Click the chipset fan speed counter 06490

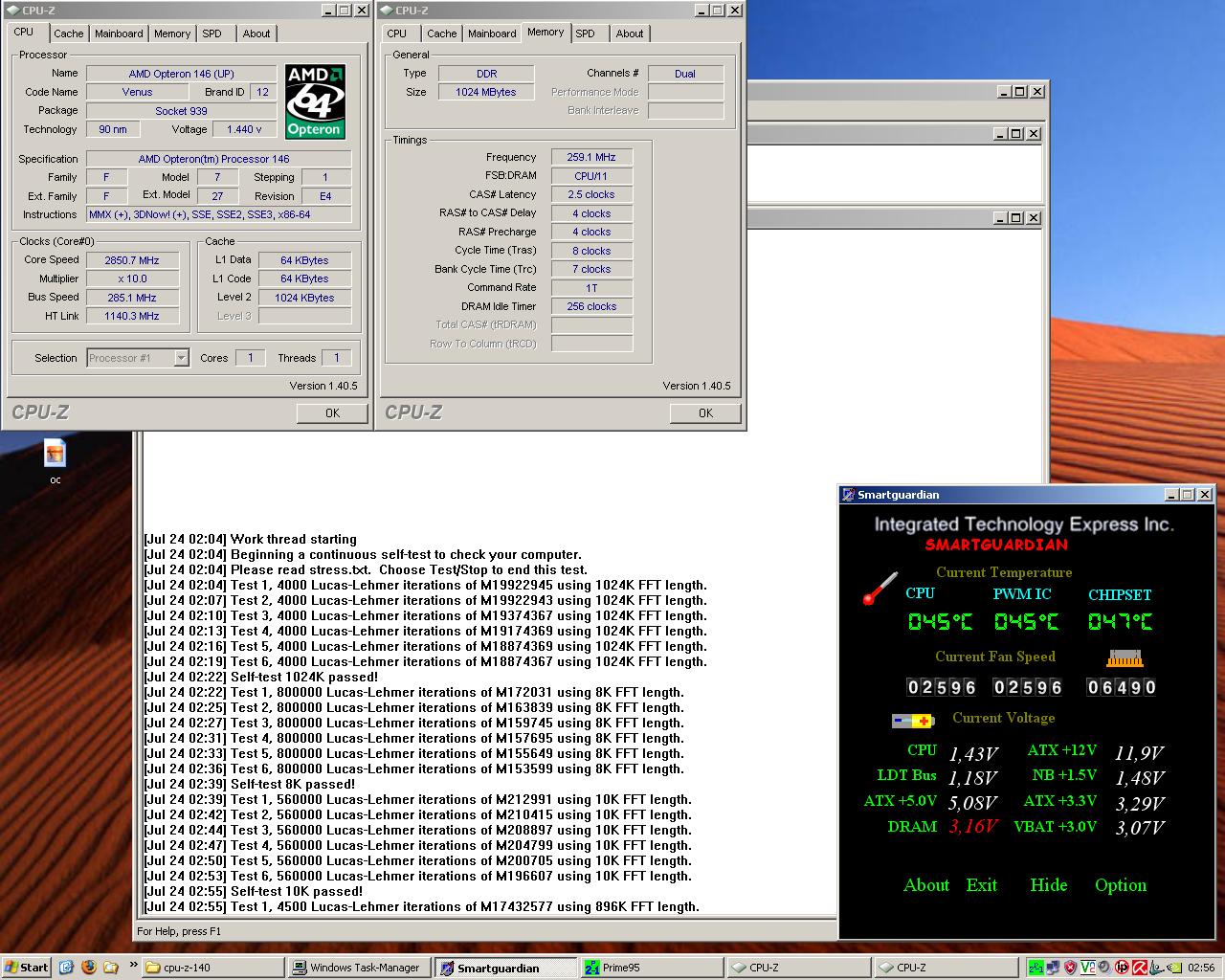coord(1122,687)
